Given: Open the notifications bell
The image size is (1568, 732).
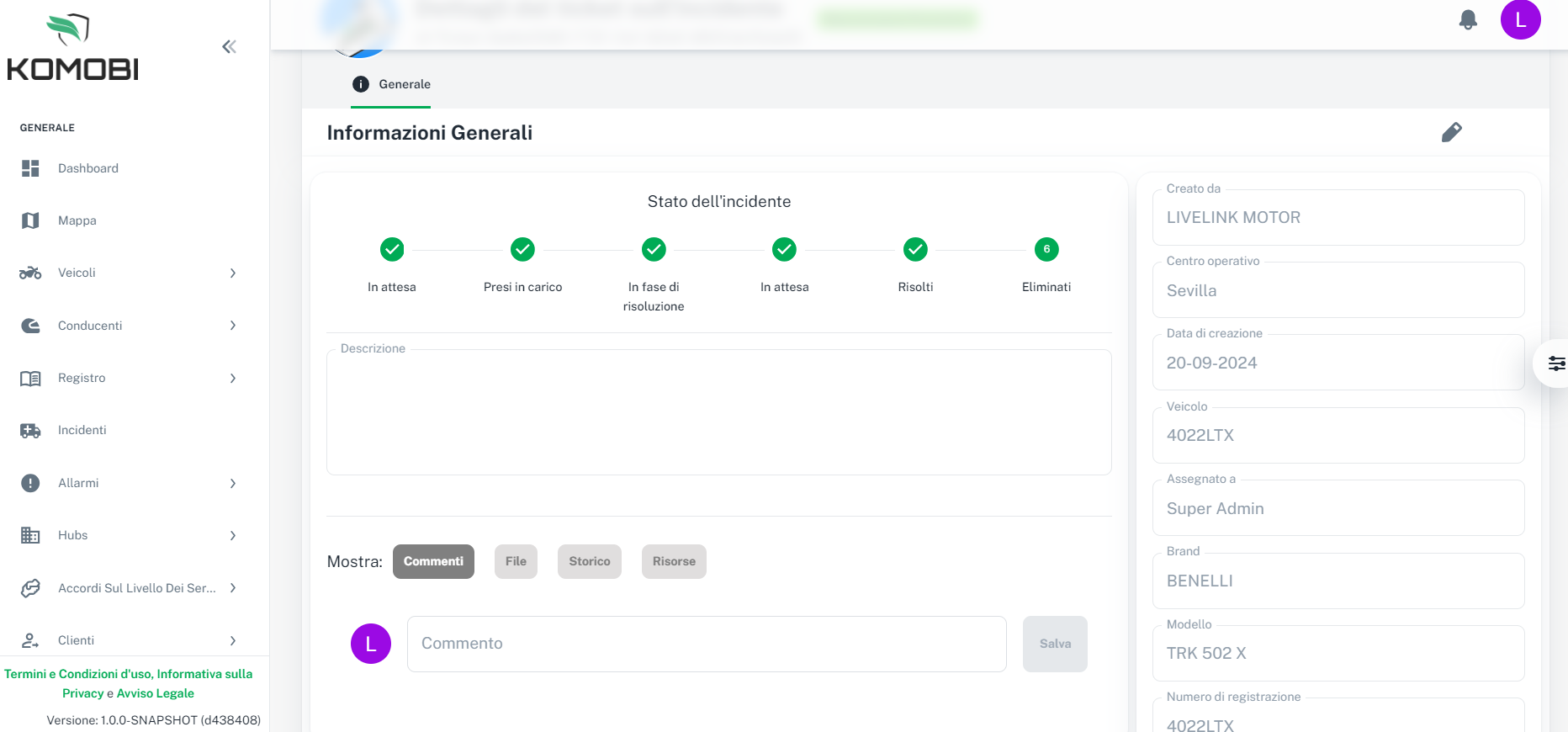Looking at the screenshot, I should (1468, 20).
